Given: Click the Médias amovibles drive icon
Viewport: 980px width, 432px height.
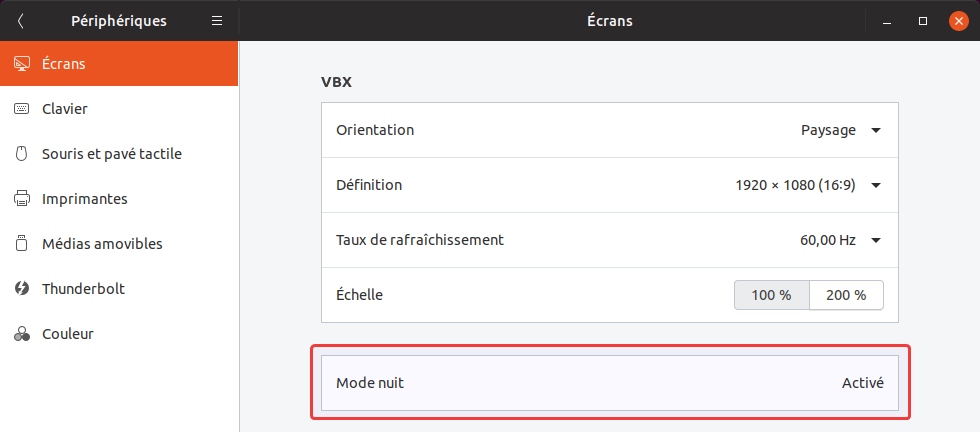Looking at the screenshot, I should point(21,244).
